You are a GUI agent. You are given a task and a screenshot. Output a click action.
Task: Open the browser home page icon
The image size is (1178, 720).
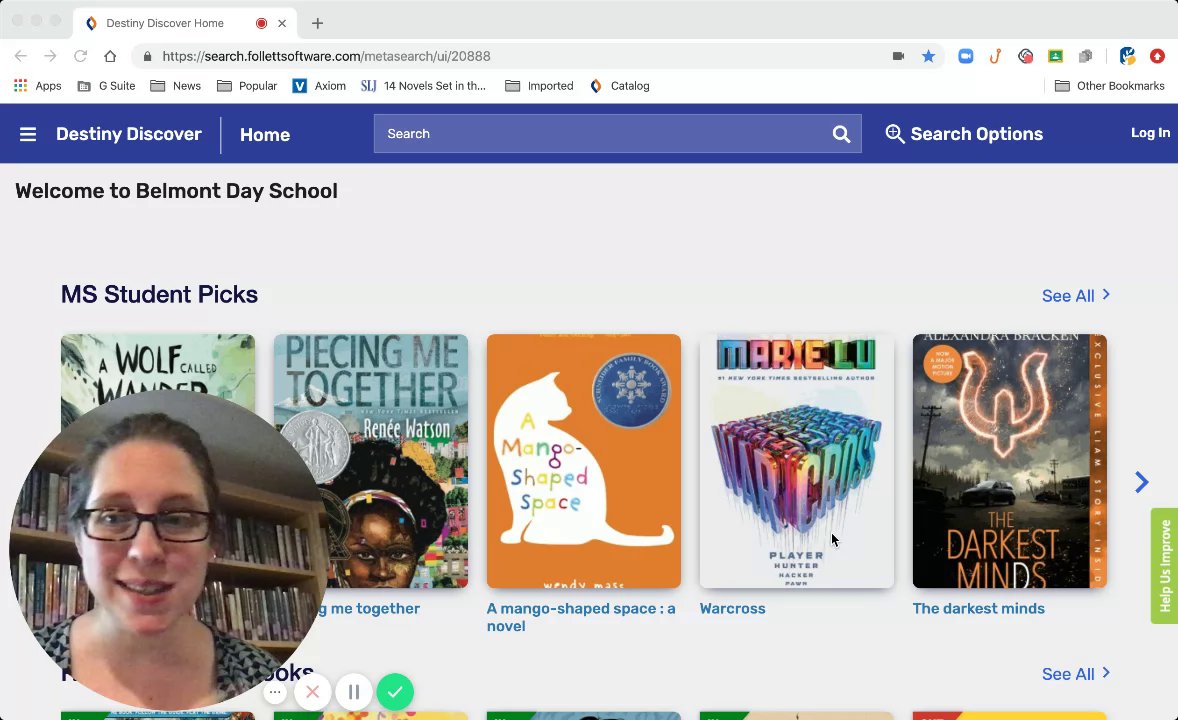click(110, 56)
